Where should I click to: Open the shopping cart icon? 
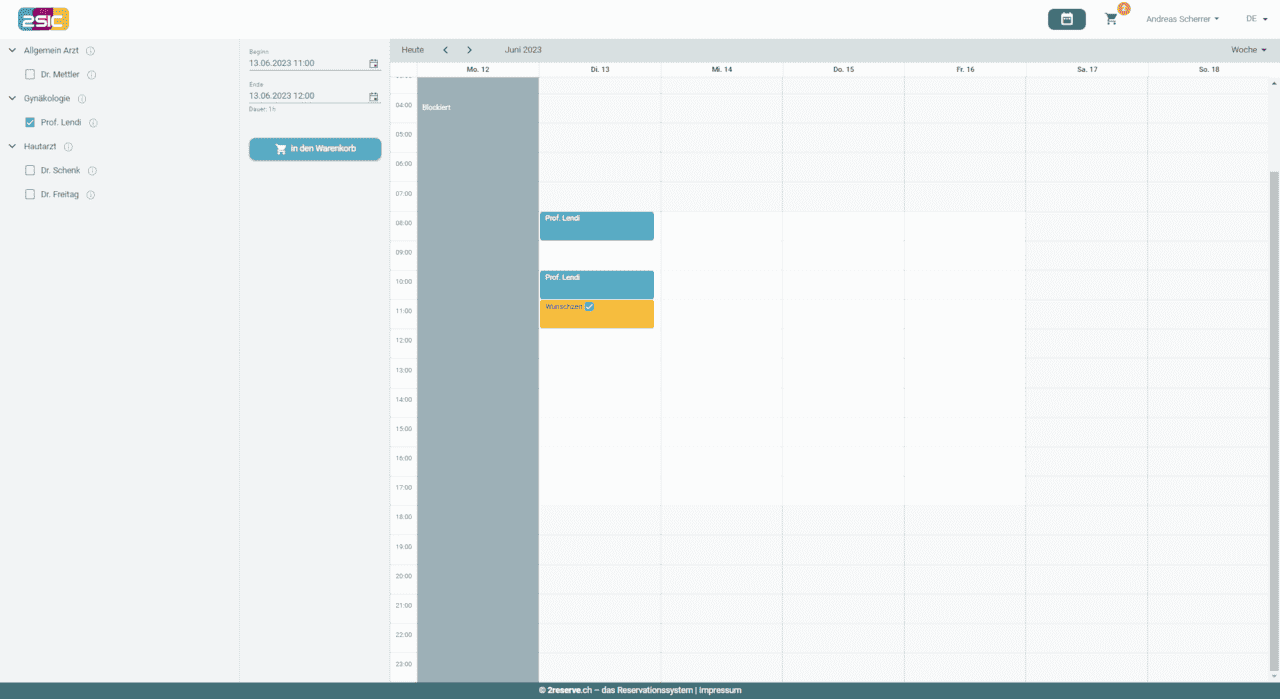[x=1111, y=19]
